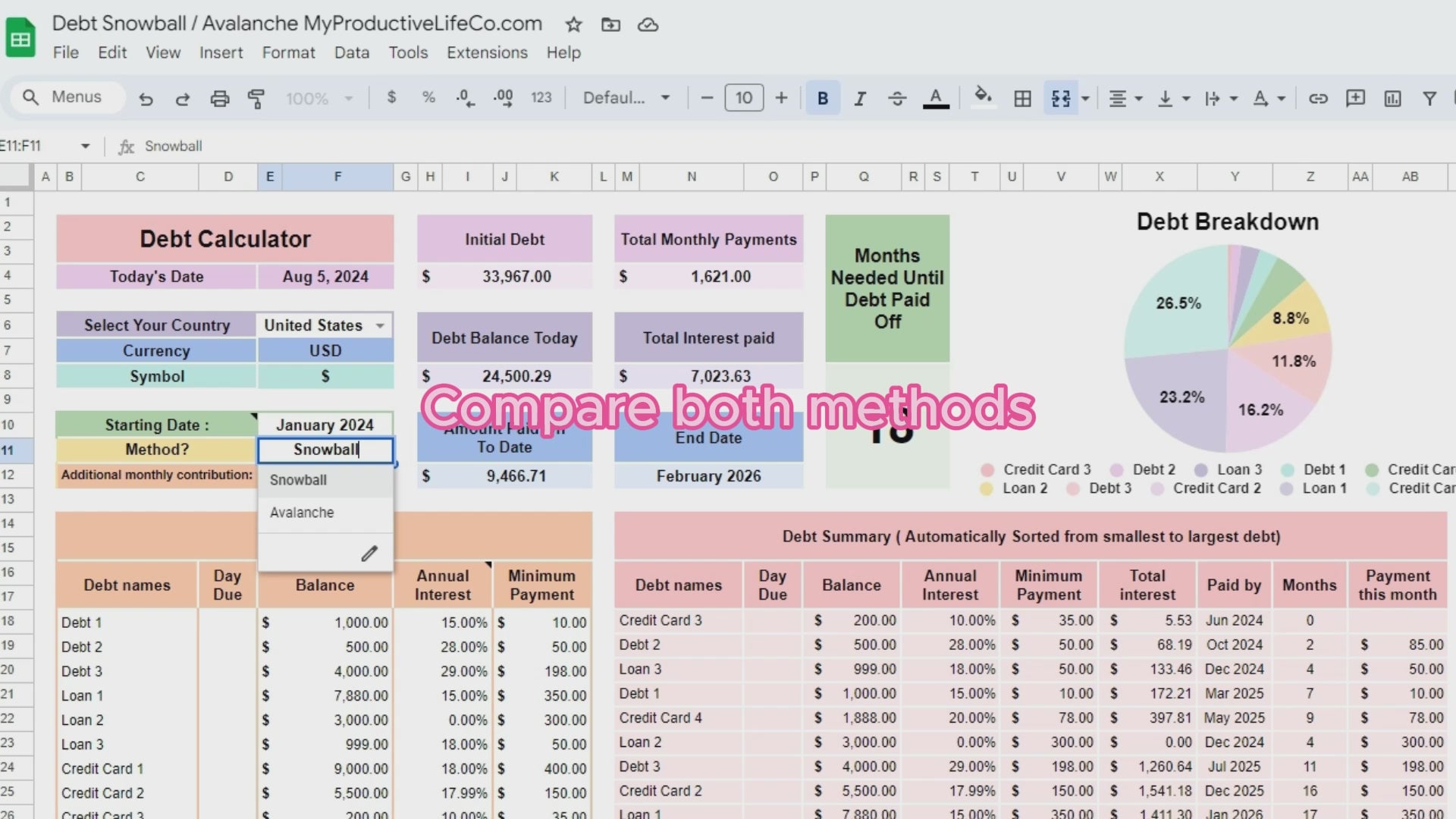Toggle bold formatting
This screenshot has width=1456, height=819.
click(823, 98)
